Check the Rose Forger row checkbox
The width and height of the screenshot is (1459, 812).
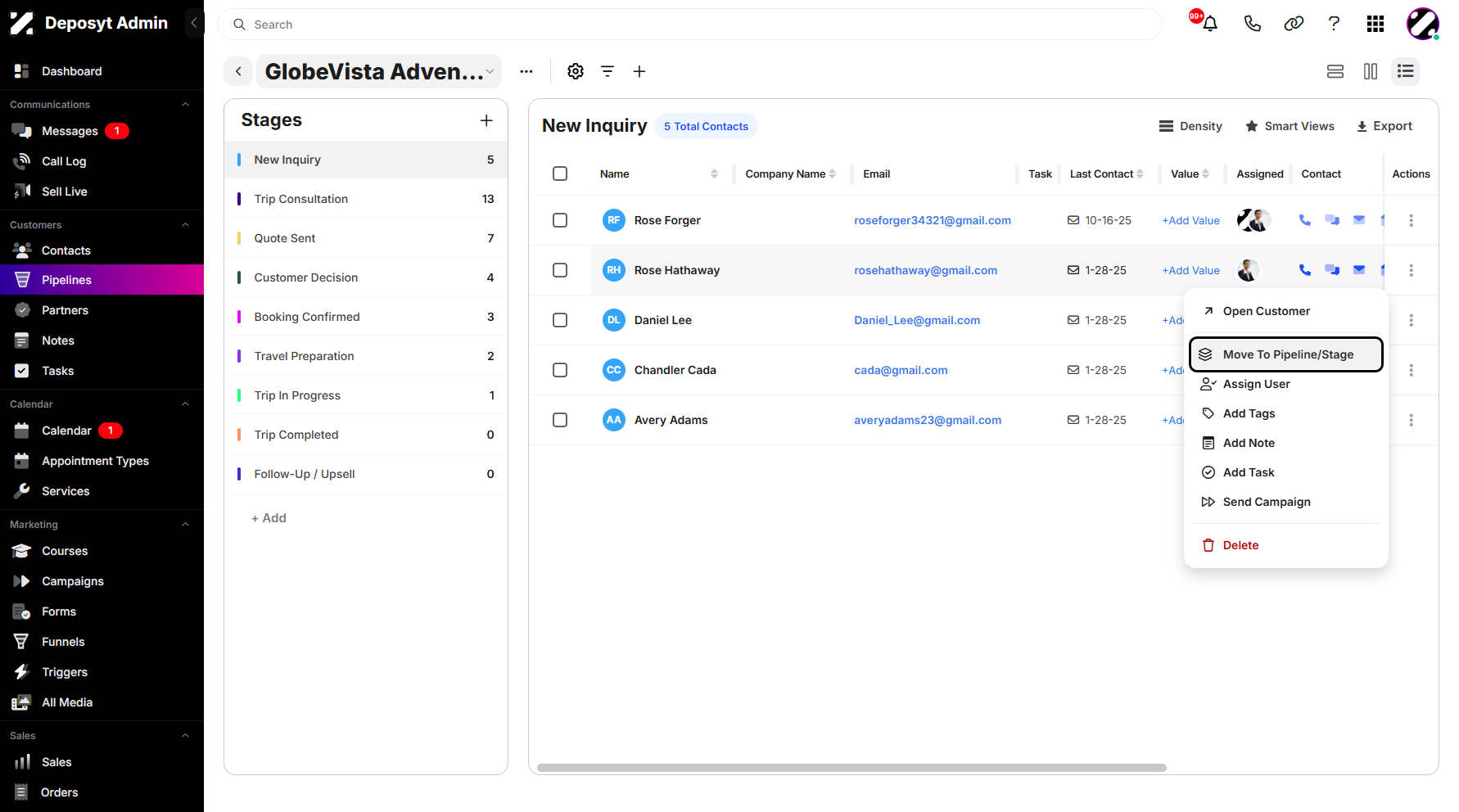click(x=560, y=220)
